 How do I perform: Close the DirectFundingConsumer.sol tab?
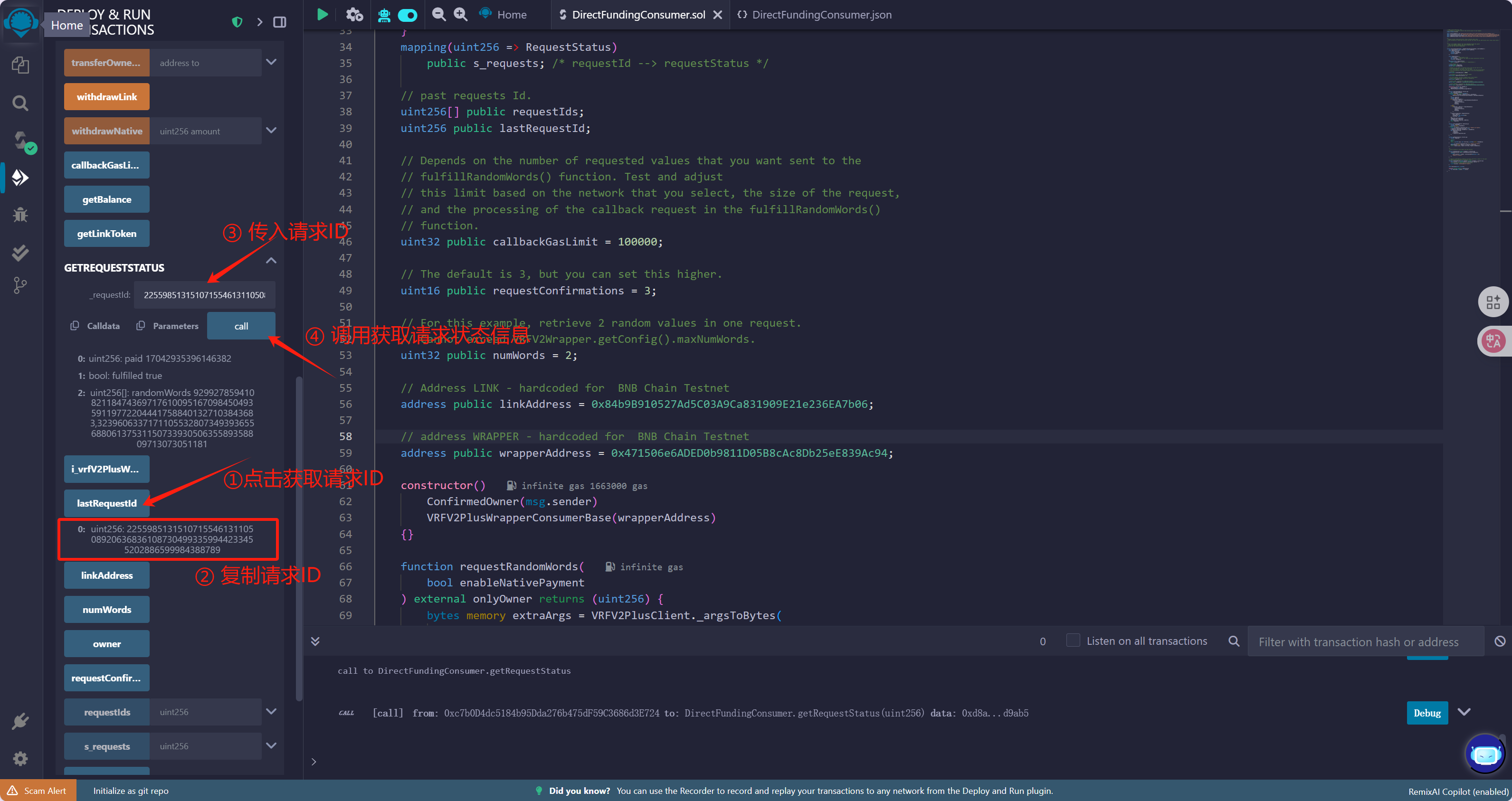point(717,15)
